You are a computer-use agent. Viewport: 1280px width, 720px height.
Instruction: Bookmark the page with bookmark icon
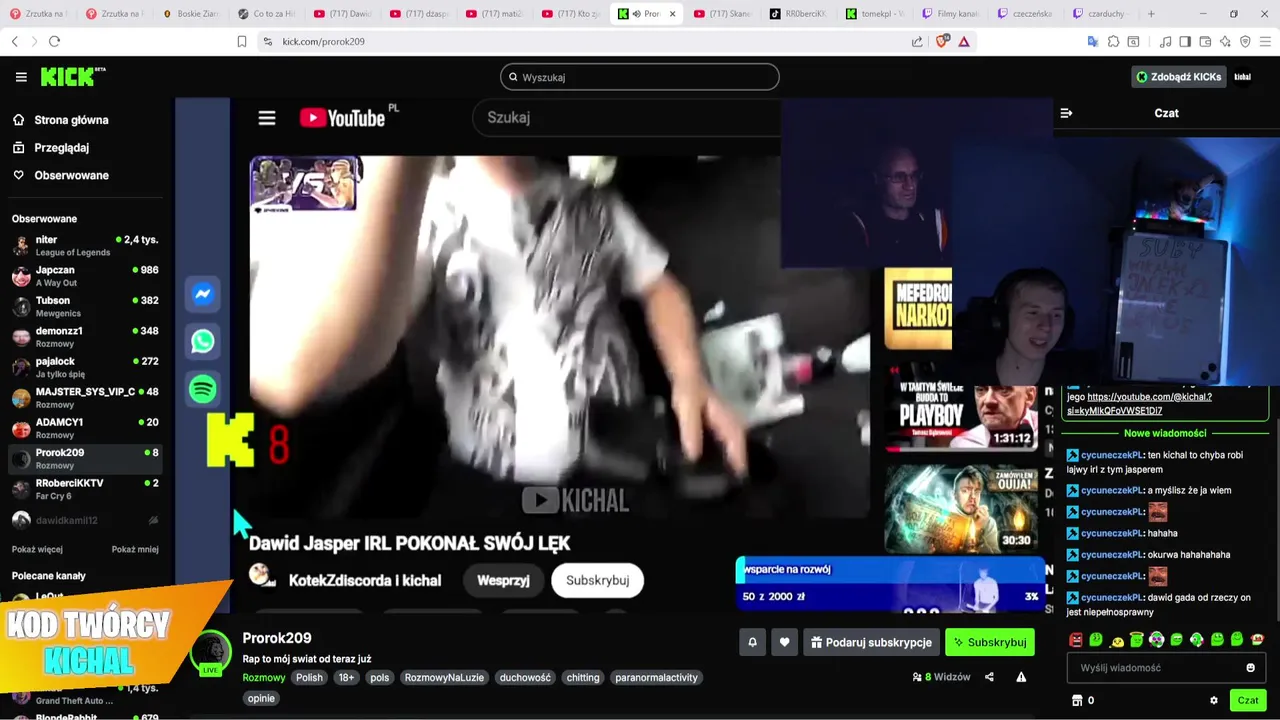click(241, 41)
